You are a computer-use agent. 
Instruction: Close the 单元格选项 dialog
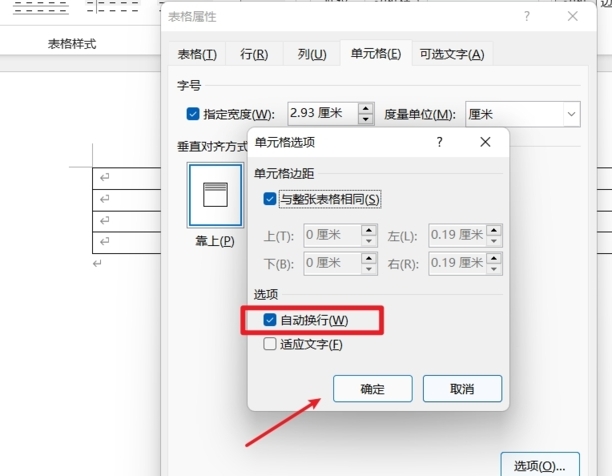click(486, 142)
